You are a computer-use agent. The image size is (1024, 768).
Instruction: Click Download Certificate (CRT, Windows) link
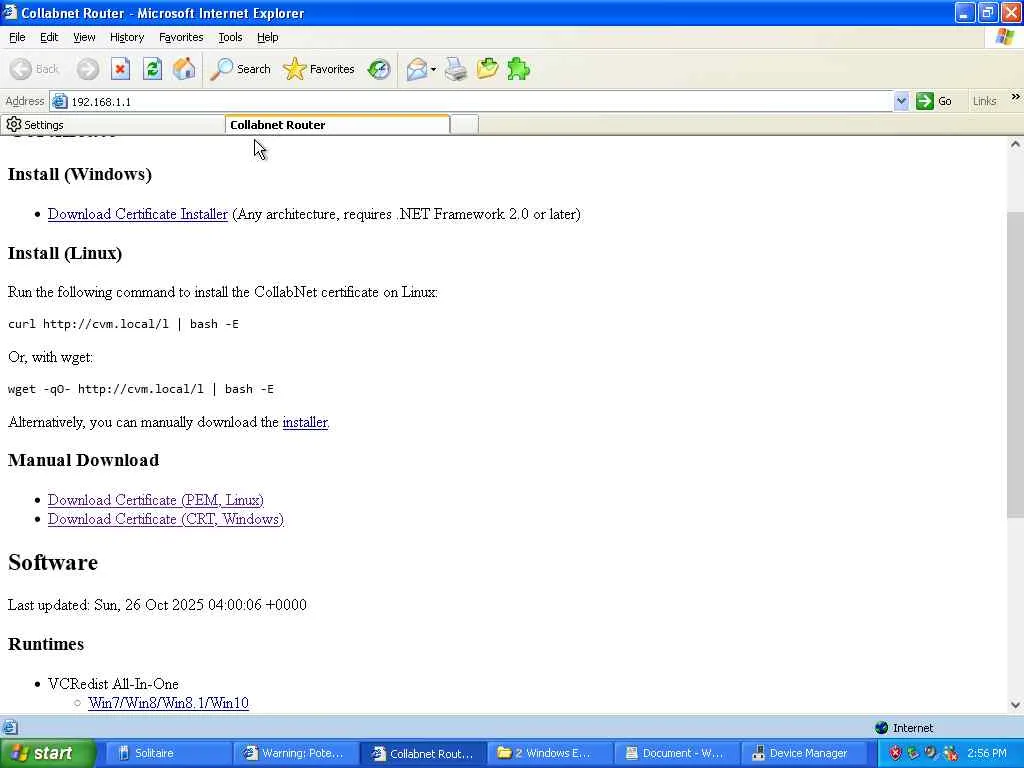(x=166, y=519)
